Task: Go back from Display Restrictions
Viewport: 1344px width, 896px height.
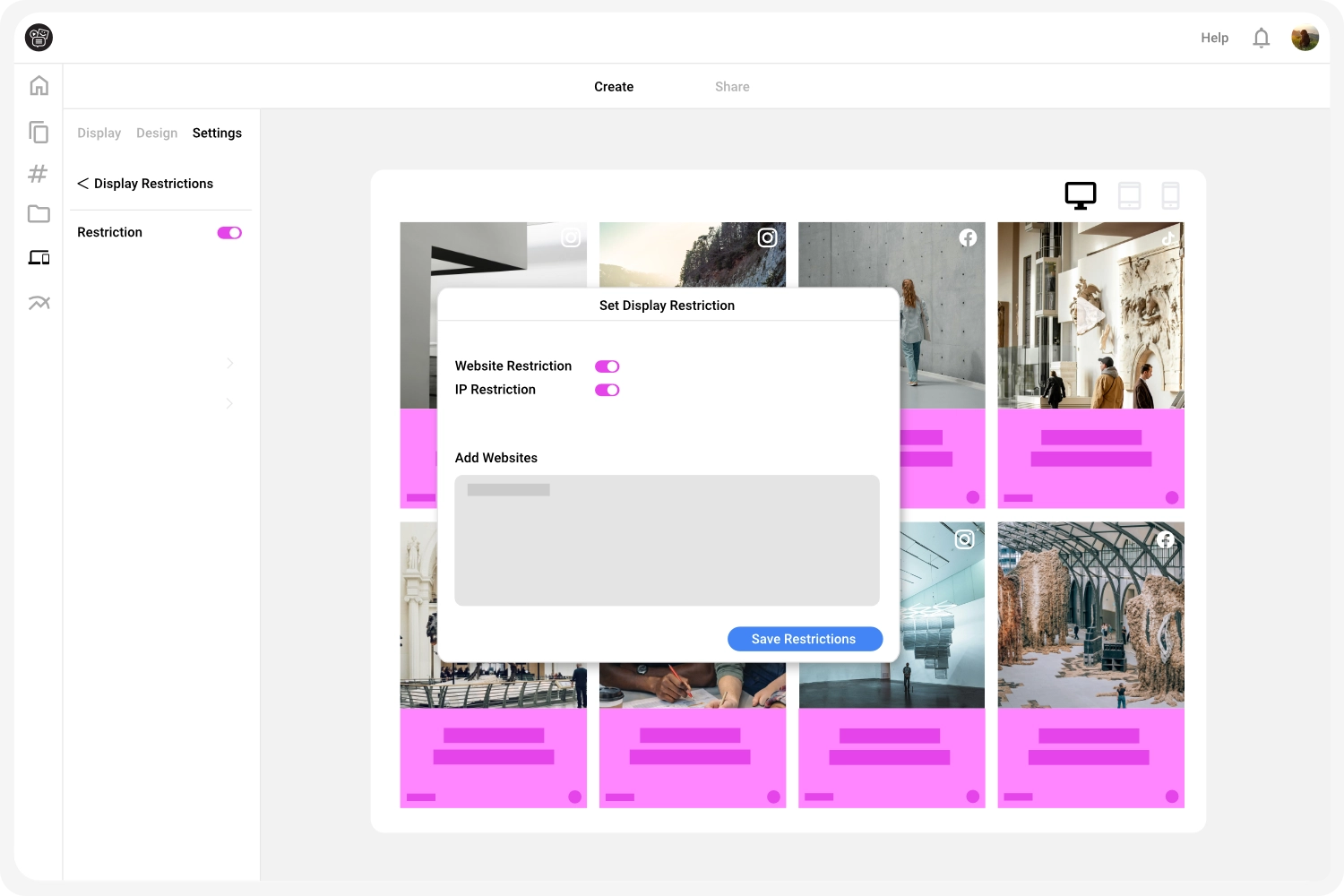Action: point(83,184)
